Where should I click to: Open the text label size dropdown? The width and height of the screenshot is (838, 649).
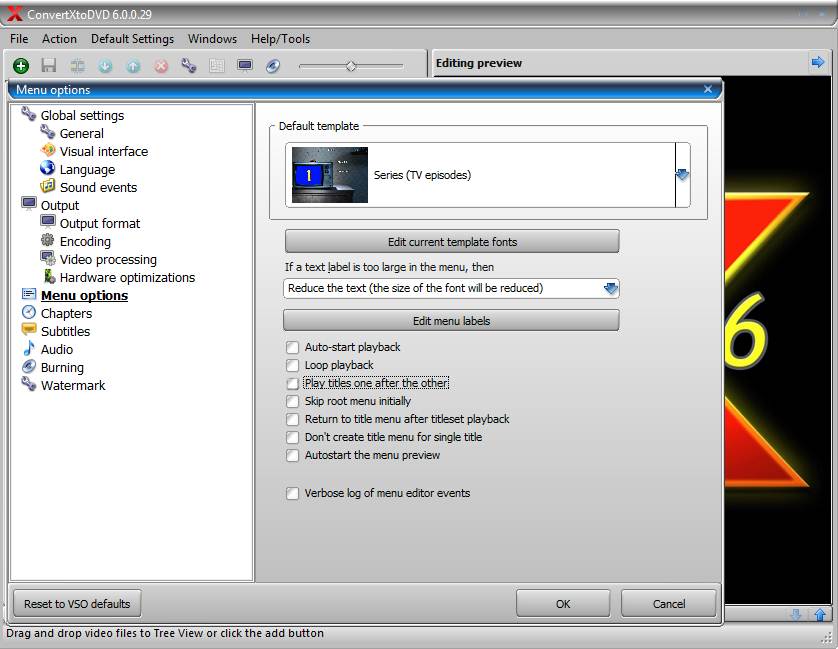coord(610,288)
